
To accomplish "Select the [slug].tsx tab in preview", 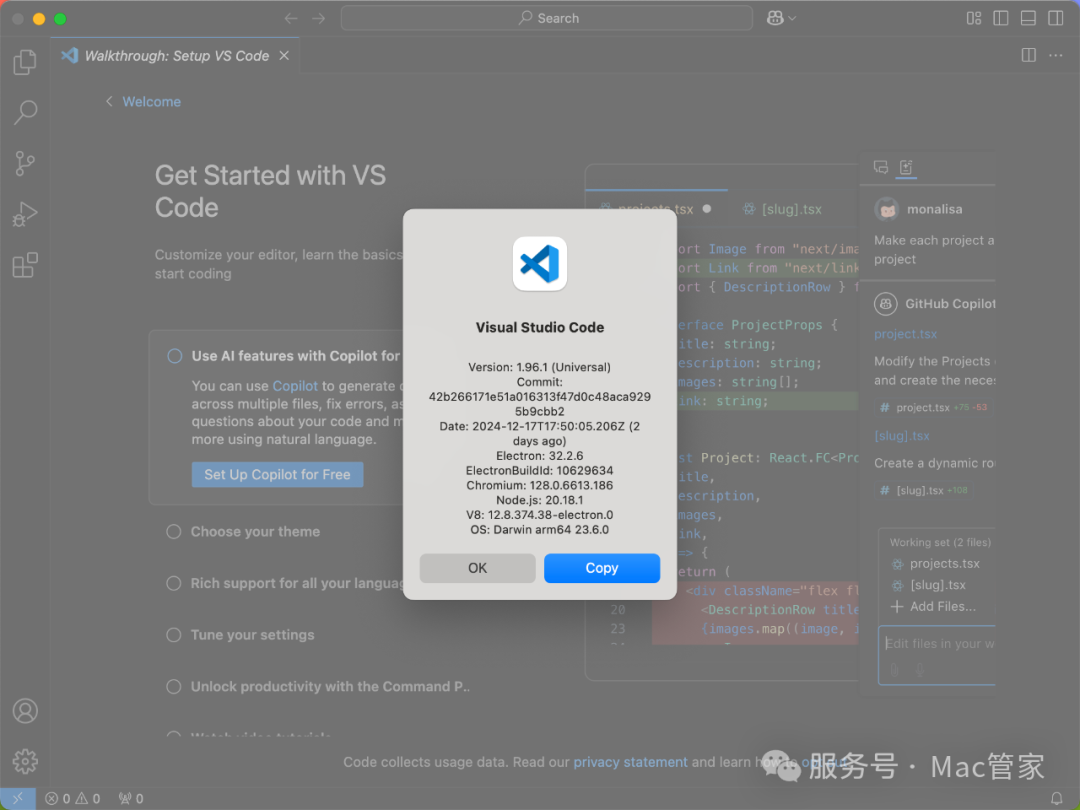I will click(x=782, y=209).
